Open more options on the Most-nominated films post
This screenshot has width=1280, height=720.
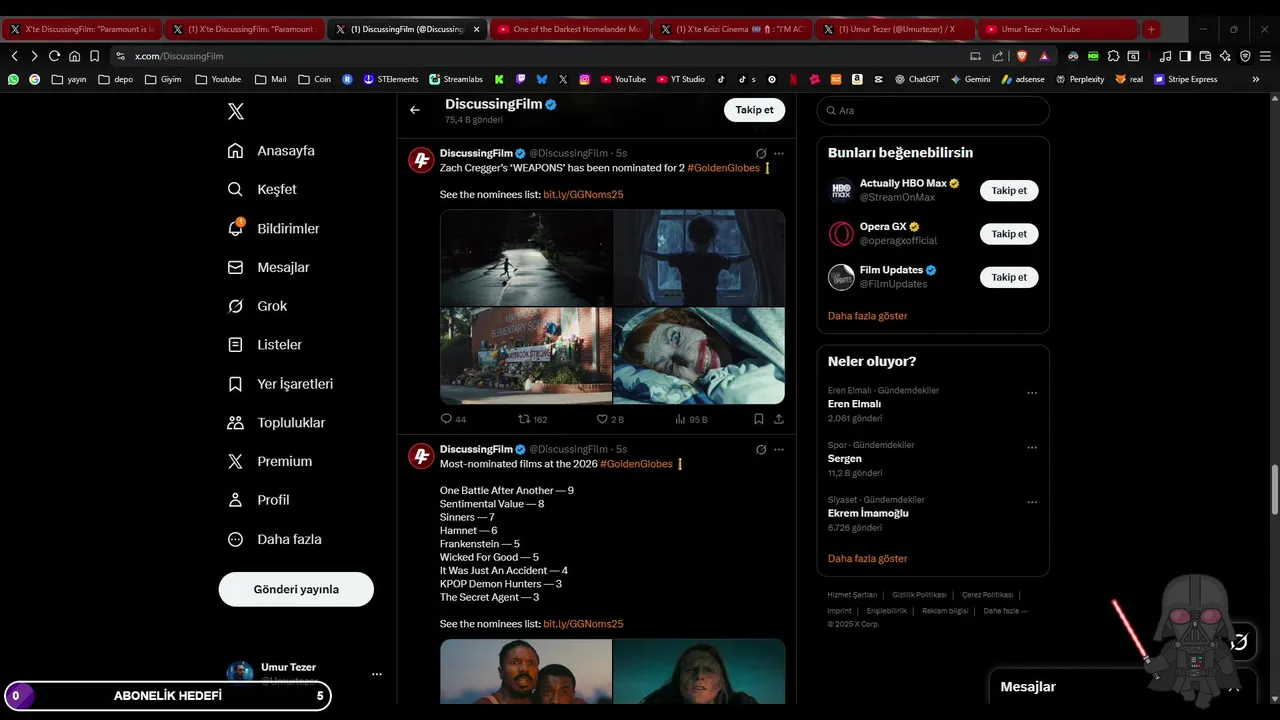point(779,449)
